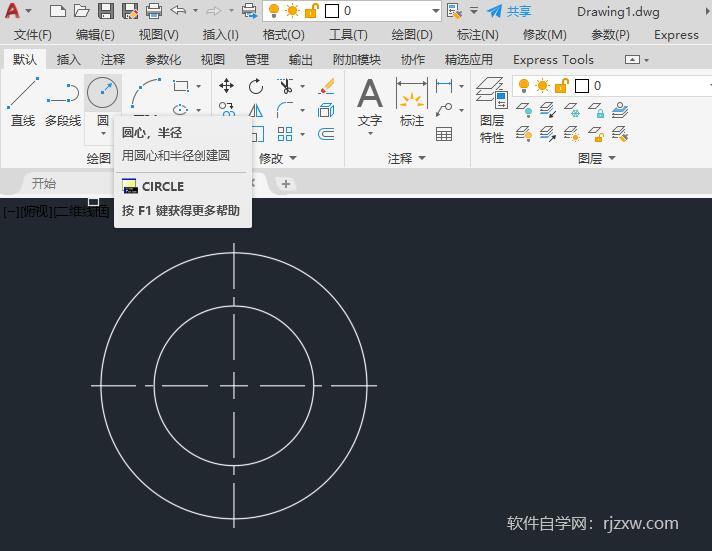Open the Linear dimension dropdown arrow
712x551 pixels.
(461, 86)
